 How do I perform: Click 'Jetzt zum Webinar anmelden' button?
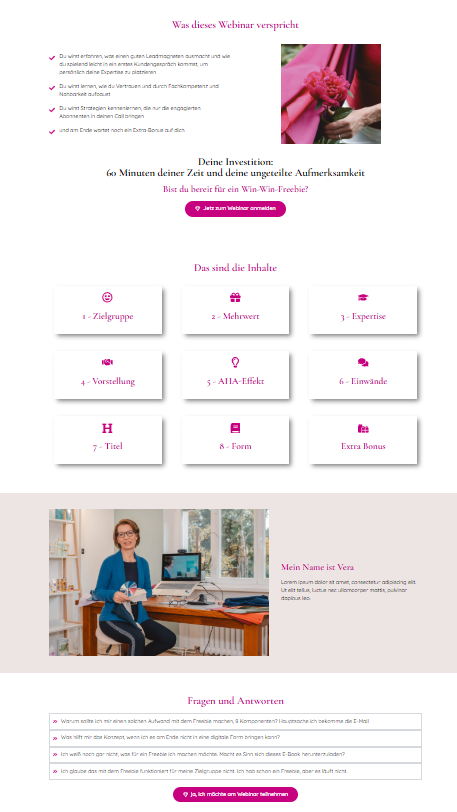click(x=235, y=209)
